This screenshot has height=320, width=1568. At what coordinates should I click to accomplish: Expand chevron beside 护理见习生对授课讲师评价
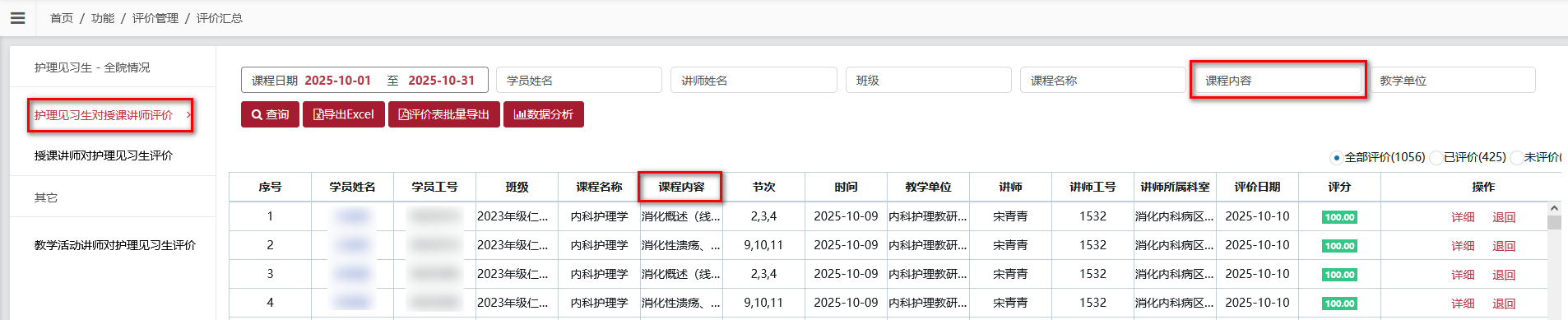(188, 115)
